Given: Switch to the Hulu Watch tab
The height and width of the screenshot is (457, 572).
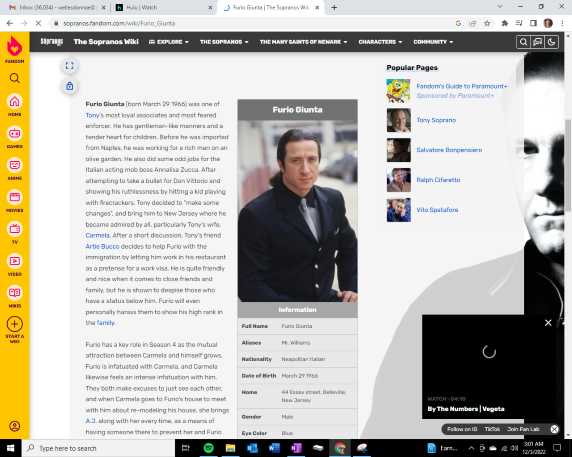Looking at the screenshot, I should click(164, 7).
